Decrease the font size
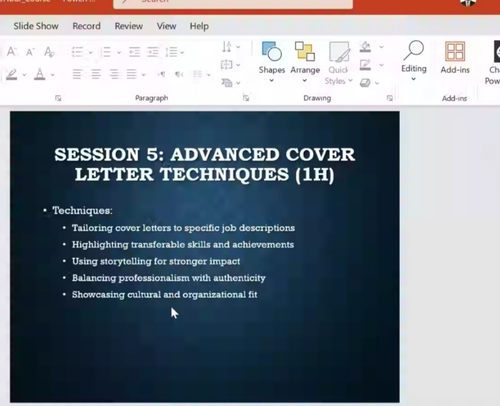The width and height of the screenshot is (500, 406). coord(30,52)
